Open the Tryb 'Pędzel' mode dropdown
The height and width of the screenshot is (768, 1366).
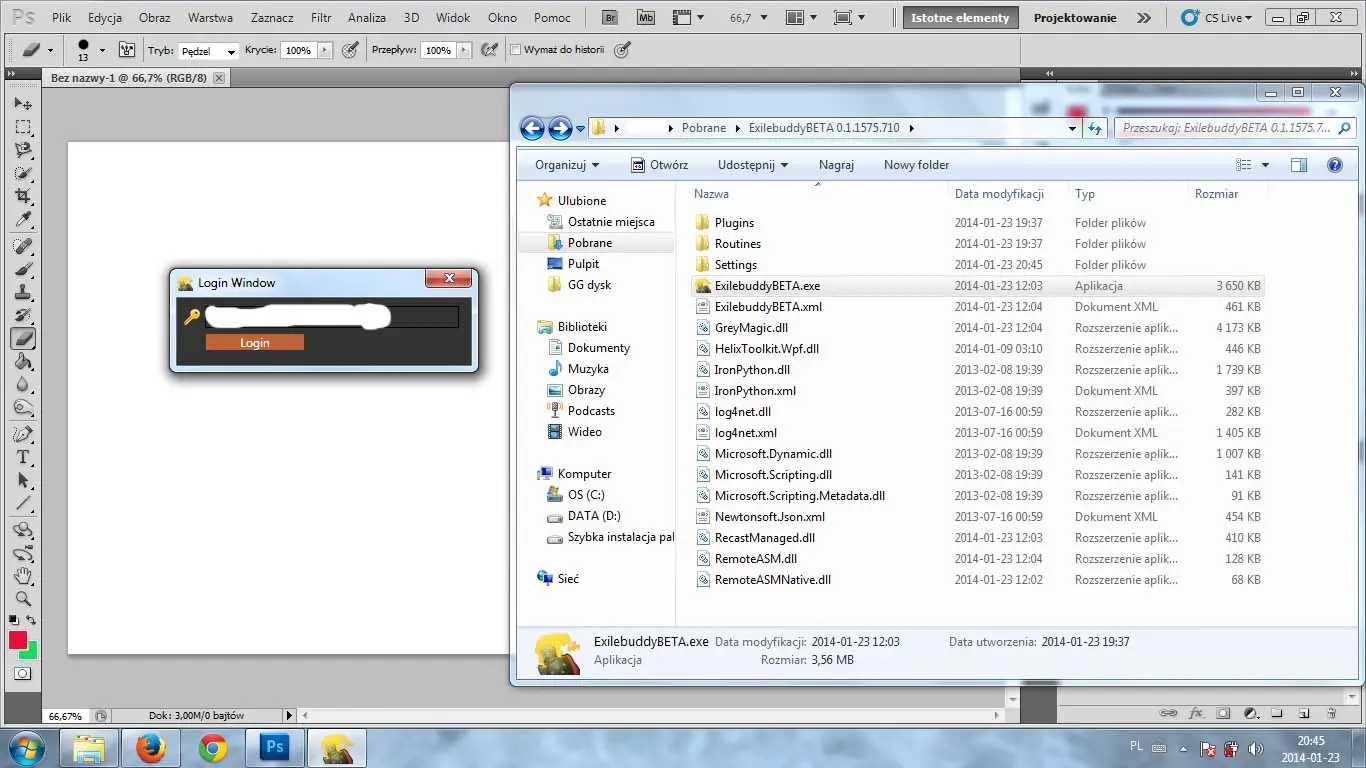(x=208, y=50)
